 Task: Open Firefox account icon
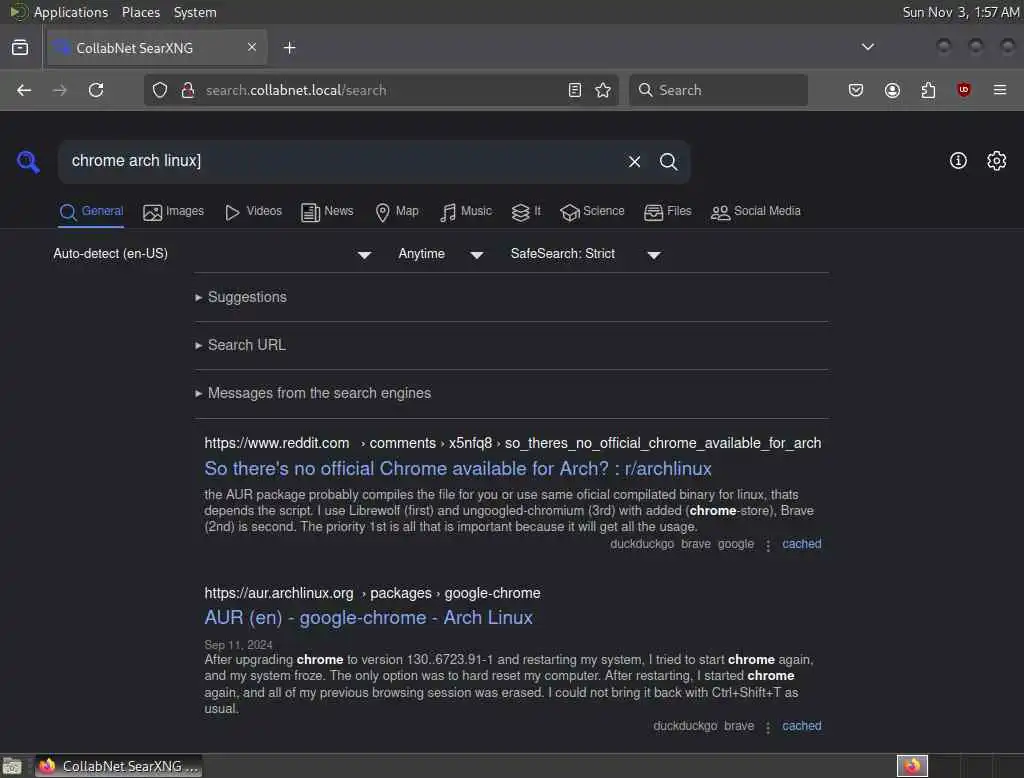coord(892,90)
